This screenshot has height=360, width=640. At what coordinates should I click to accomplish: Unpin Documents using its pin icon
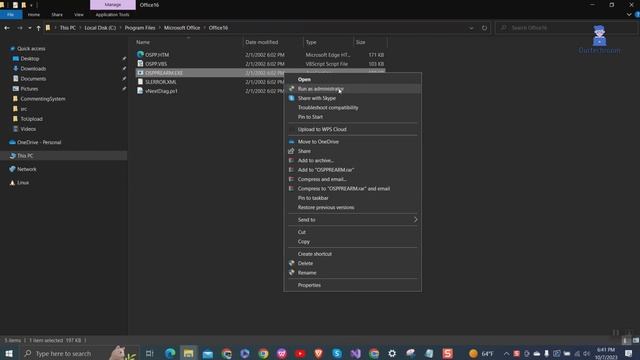tap(124, 78)
